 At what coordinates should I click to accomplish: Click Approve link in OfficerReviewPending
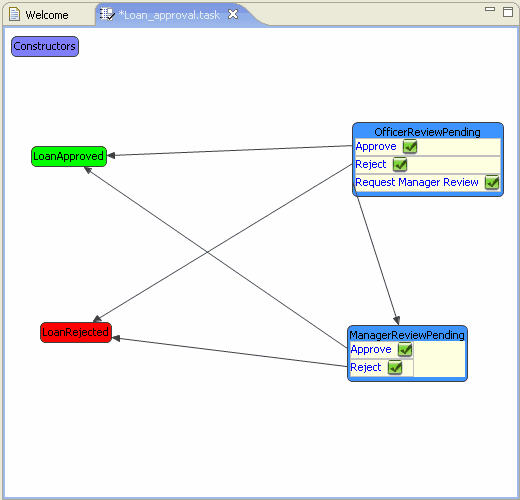tap(376, 146)
